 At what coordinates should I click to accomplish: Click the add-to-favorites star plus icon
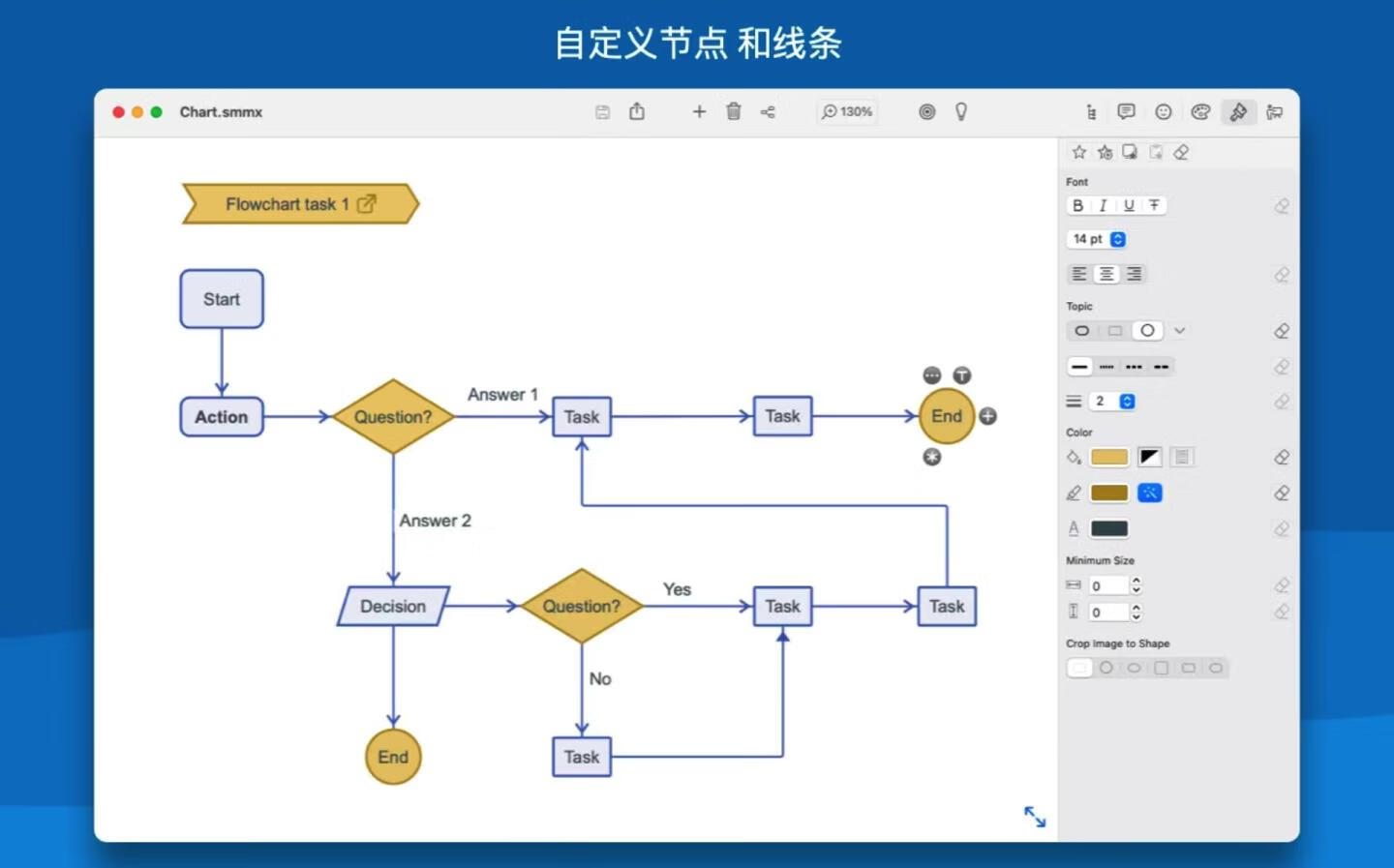click(x=1105, y=152)
